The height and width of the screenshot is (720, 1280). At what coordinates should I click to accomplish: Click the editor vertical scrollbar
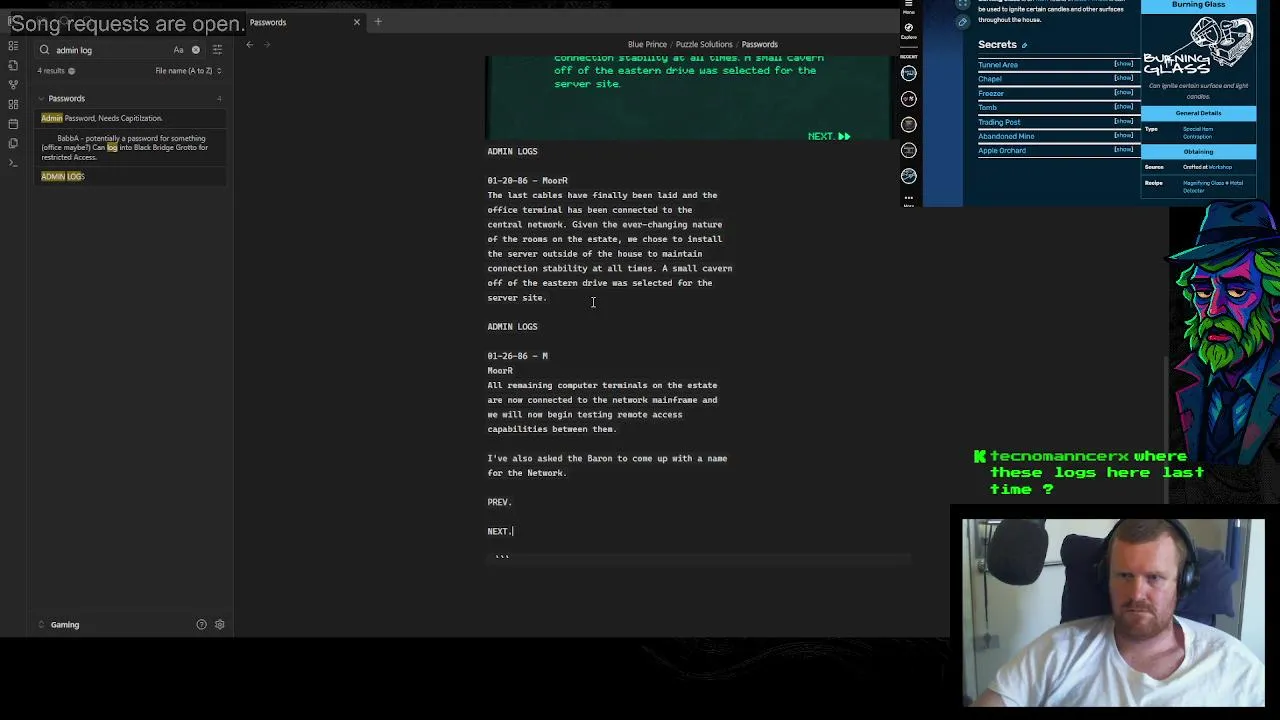tap(1165, 430)
